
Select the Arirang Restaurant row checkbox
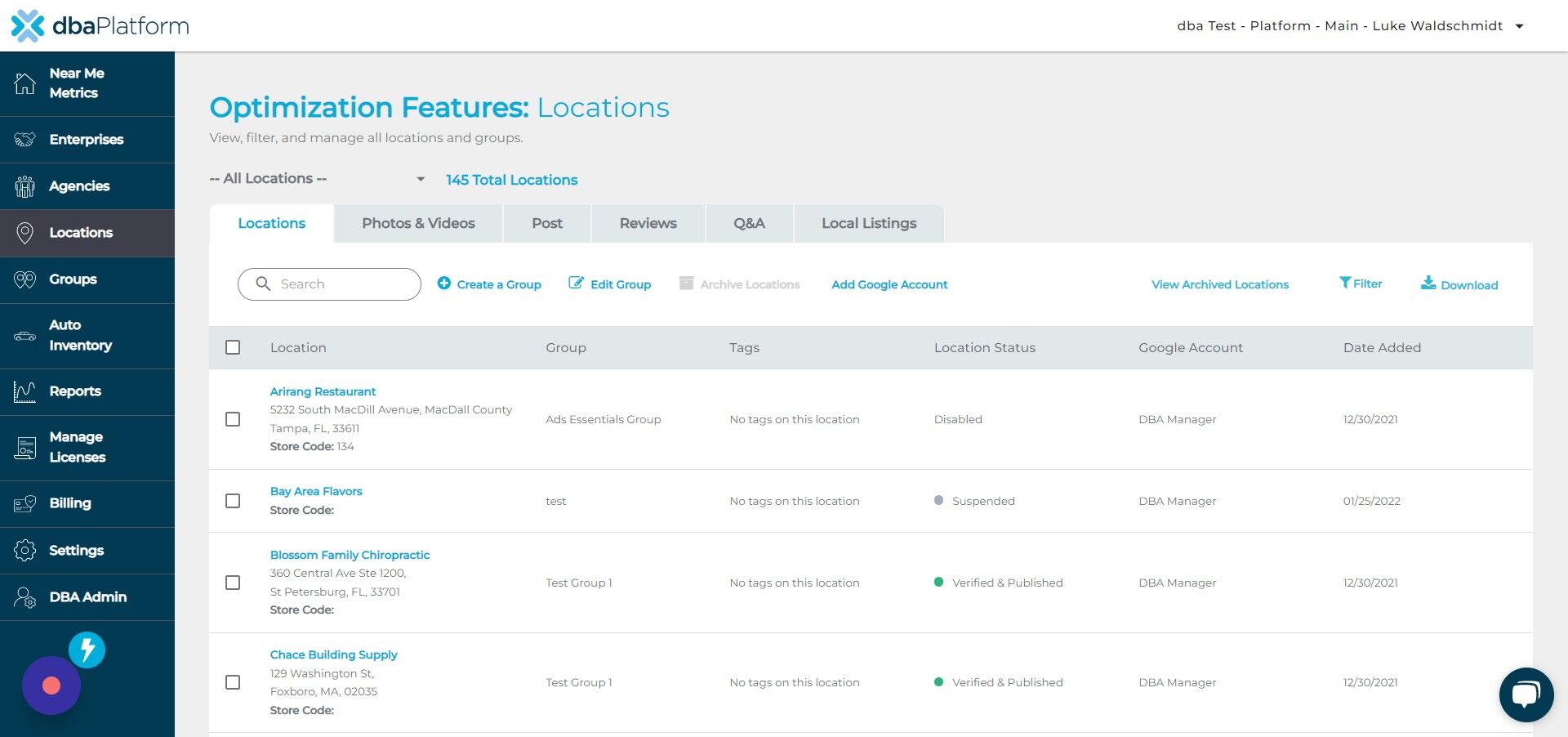pyautogui.click(x=233, y=419)
